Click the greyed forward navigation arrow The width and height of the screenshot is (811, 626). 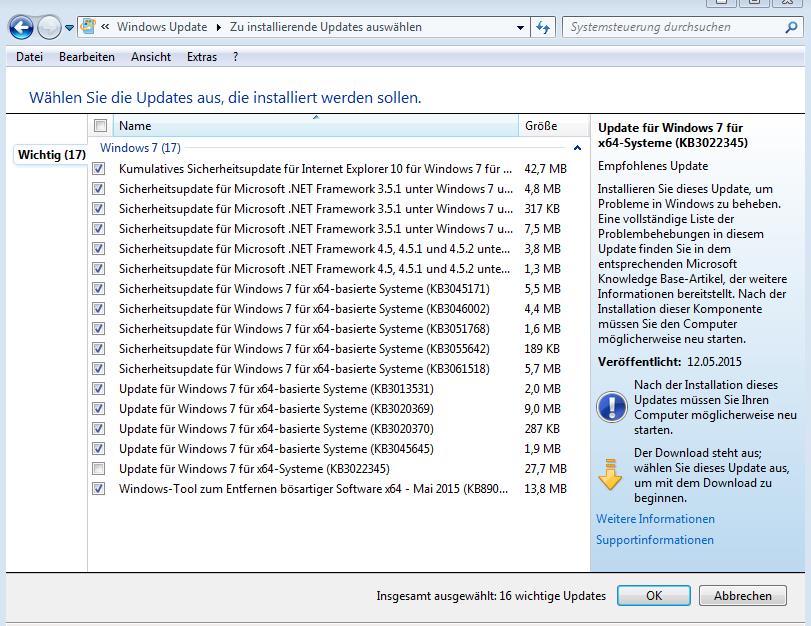pyautogui.click(x=49, y=27)
